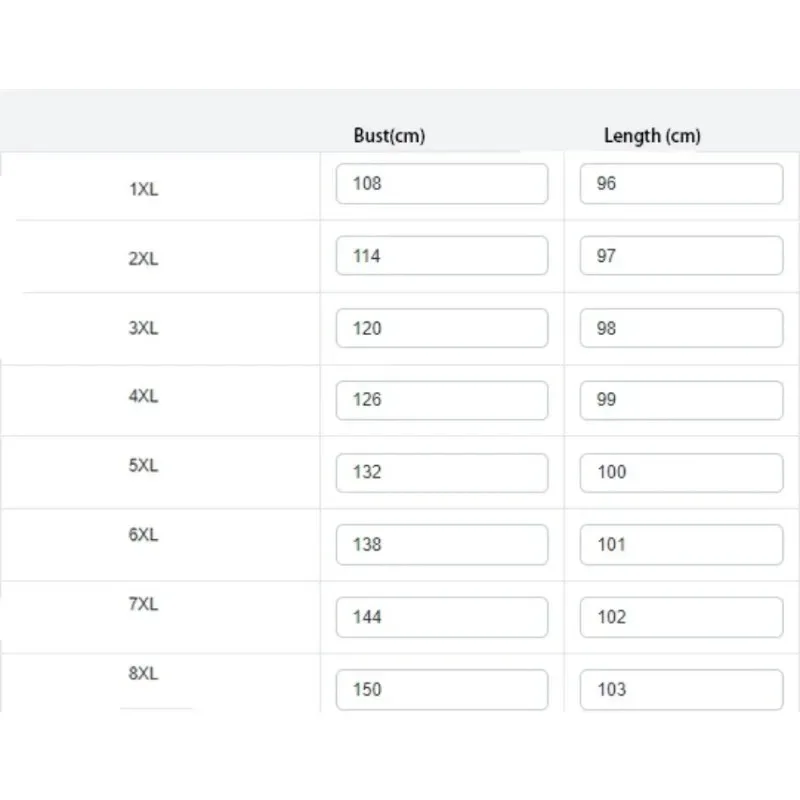Image resolution: width=800 pixels, height=800 pixels.
Task: Focus the 2XL length input with 97
Action: coord(681,256)
